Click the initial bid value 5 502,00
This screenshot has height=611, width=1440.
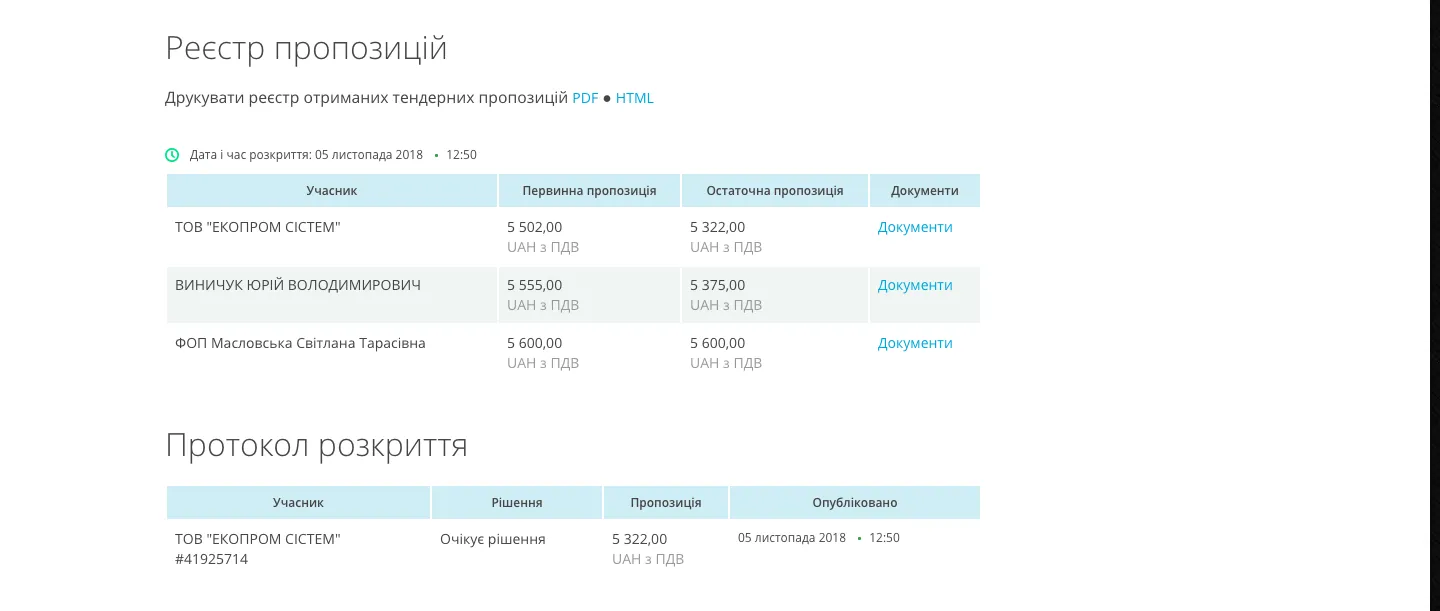point(535,227)
